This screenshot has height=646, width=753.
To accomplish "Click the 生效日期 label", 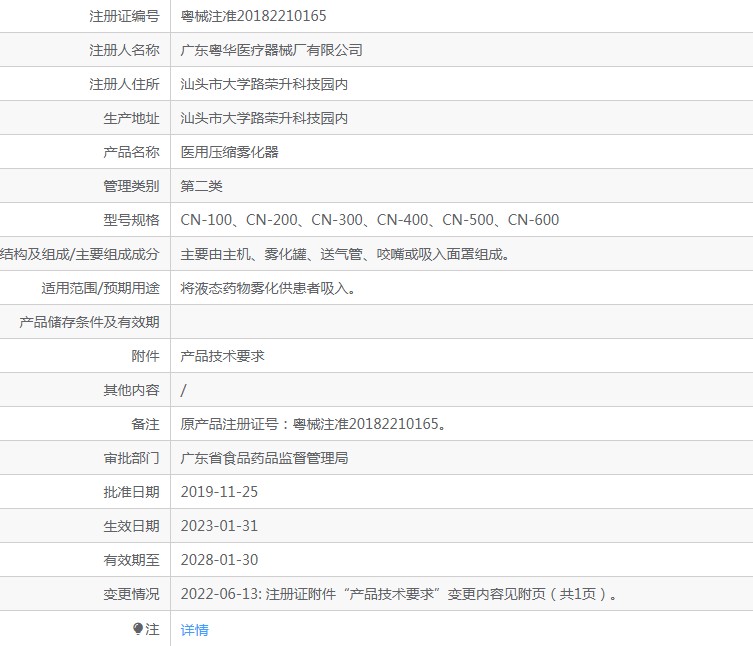I will (131, 526).
